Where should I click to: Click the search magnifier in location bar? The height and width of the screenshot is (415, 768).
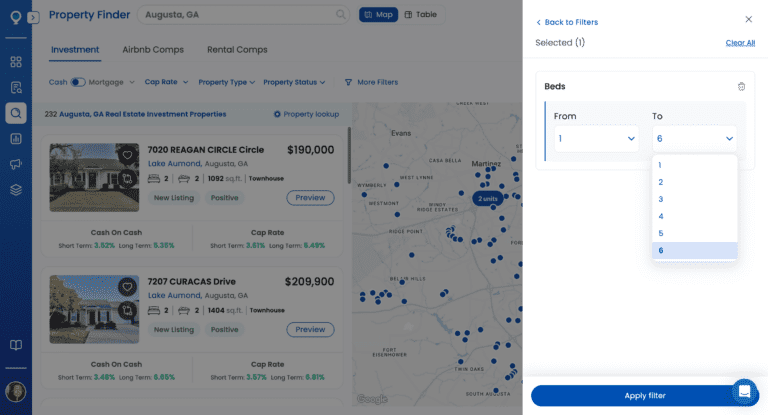click(341, 15)
